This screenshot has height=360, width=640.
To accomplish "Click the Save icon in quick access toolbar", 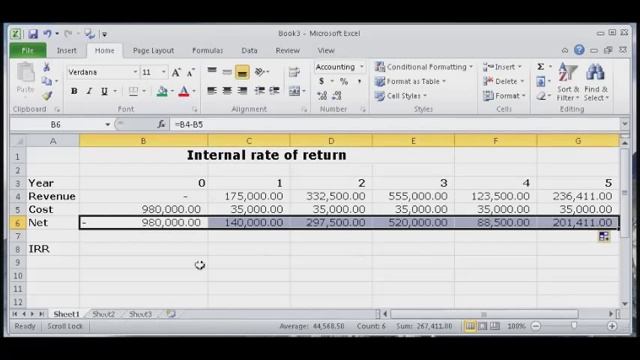I will pos(33,34).
